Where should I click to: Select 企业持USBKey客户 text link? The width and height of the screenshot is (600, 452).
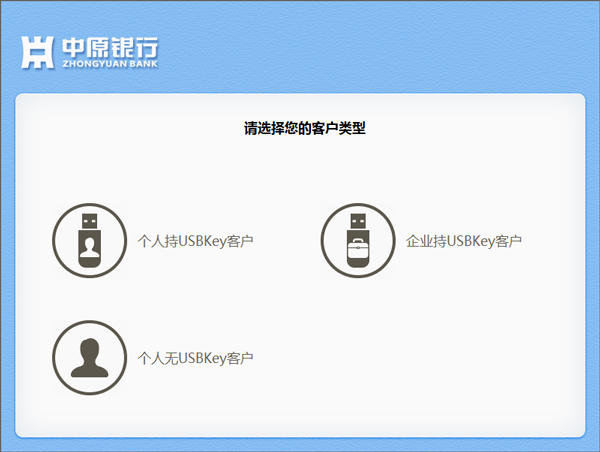tap(464, 241)
